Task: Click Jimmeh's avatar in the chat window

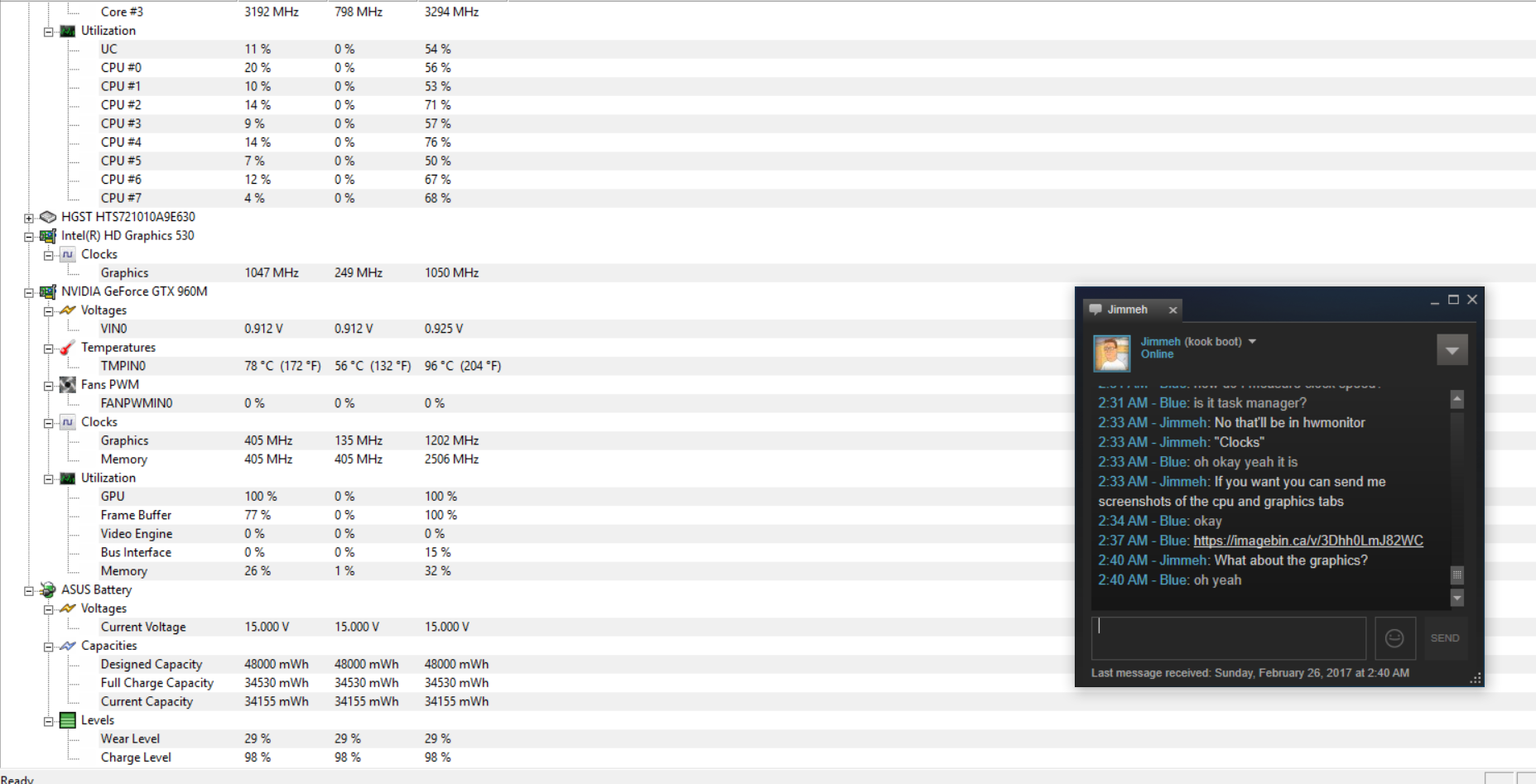Action: point(1111,354)
